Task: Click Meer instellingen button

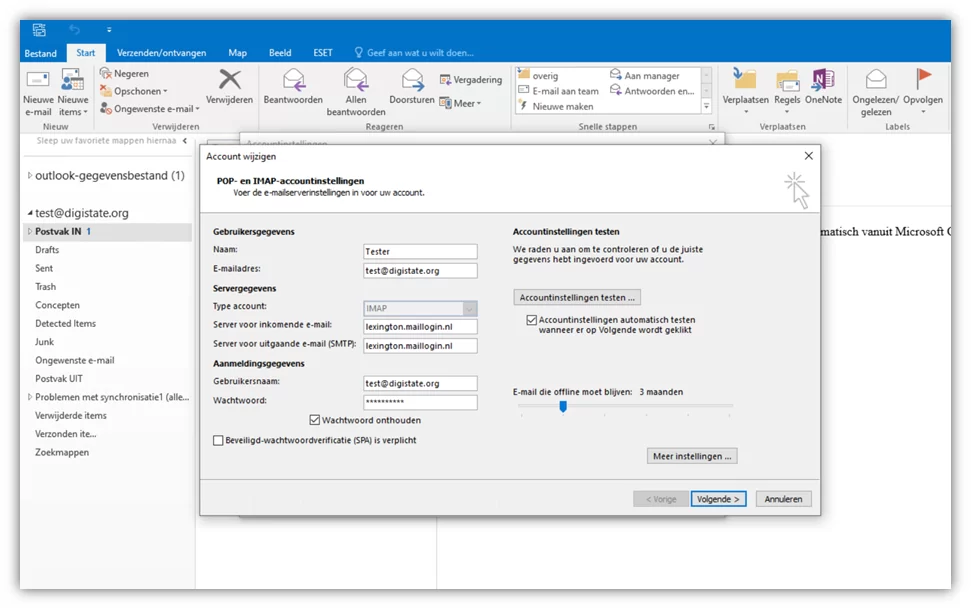Action: (692, 456)
